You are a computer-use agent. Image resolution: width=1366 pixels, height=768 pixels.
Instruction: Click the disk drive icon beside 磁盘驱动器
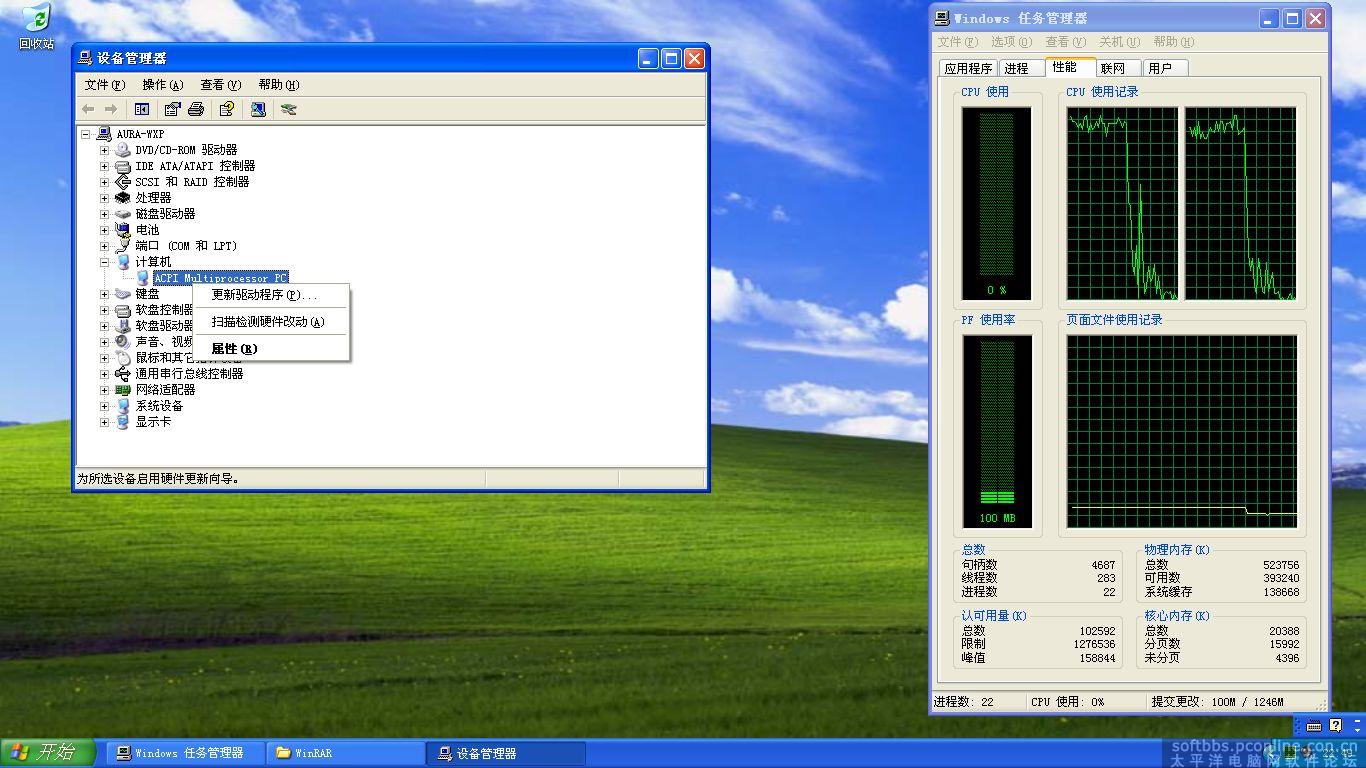123,214
